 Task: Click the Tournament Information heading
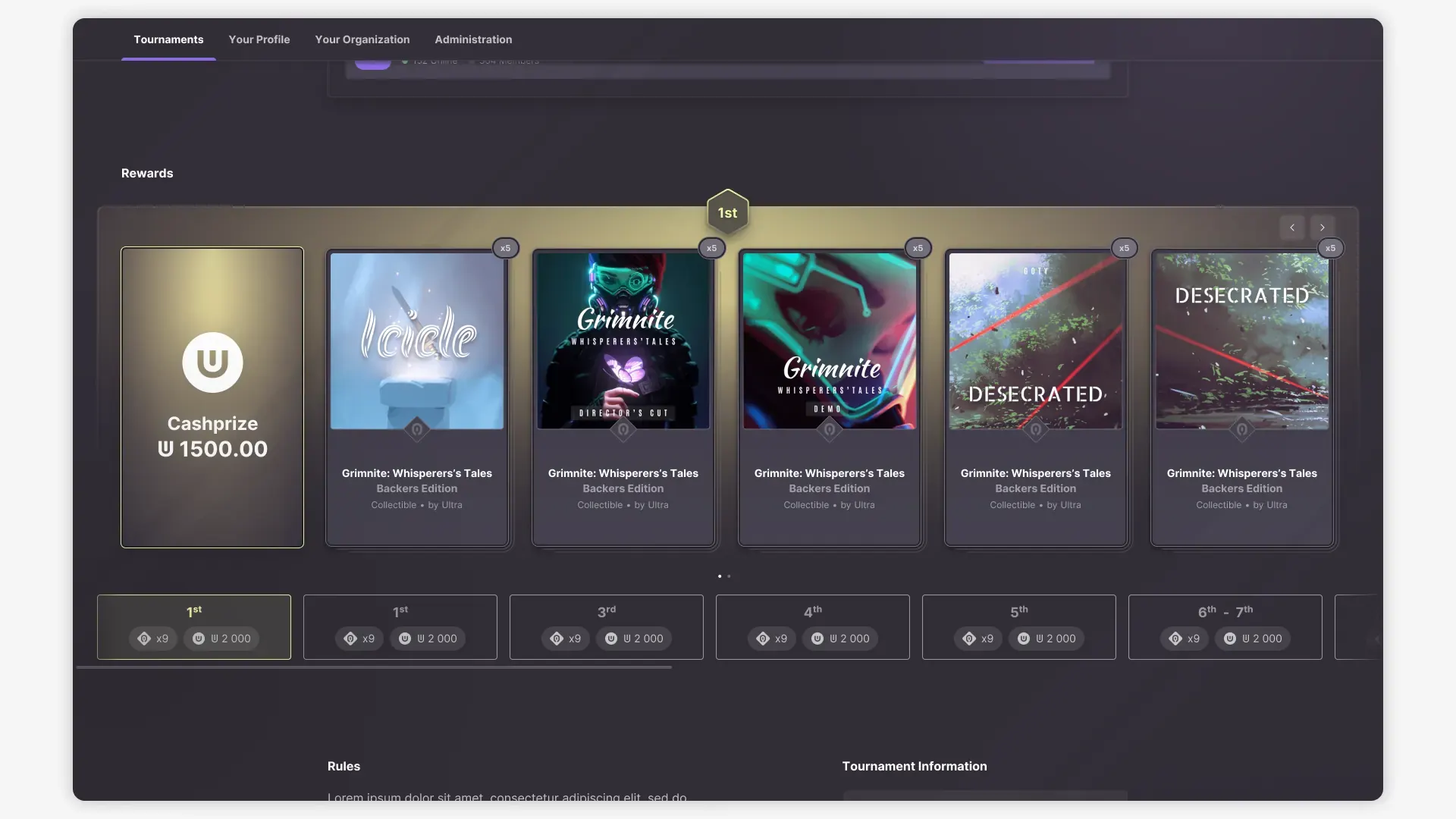pos(915,766)
